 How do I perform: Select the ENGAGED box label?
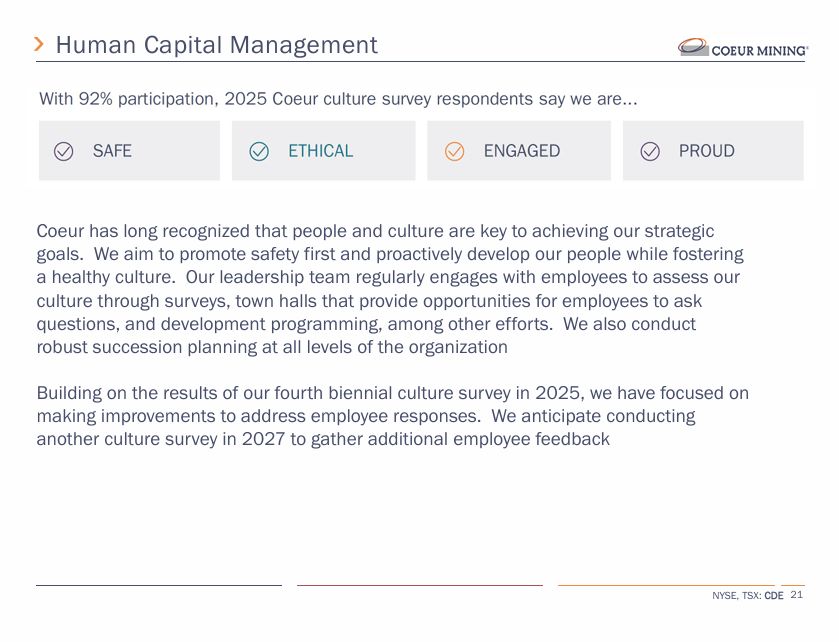(x=522, y=151)
